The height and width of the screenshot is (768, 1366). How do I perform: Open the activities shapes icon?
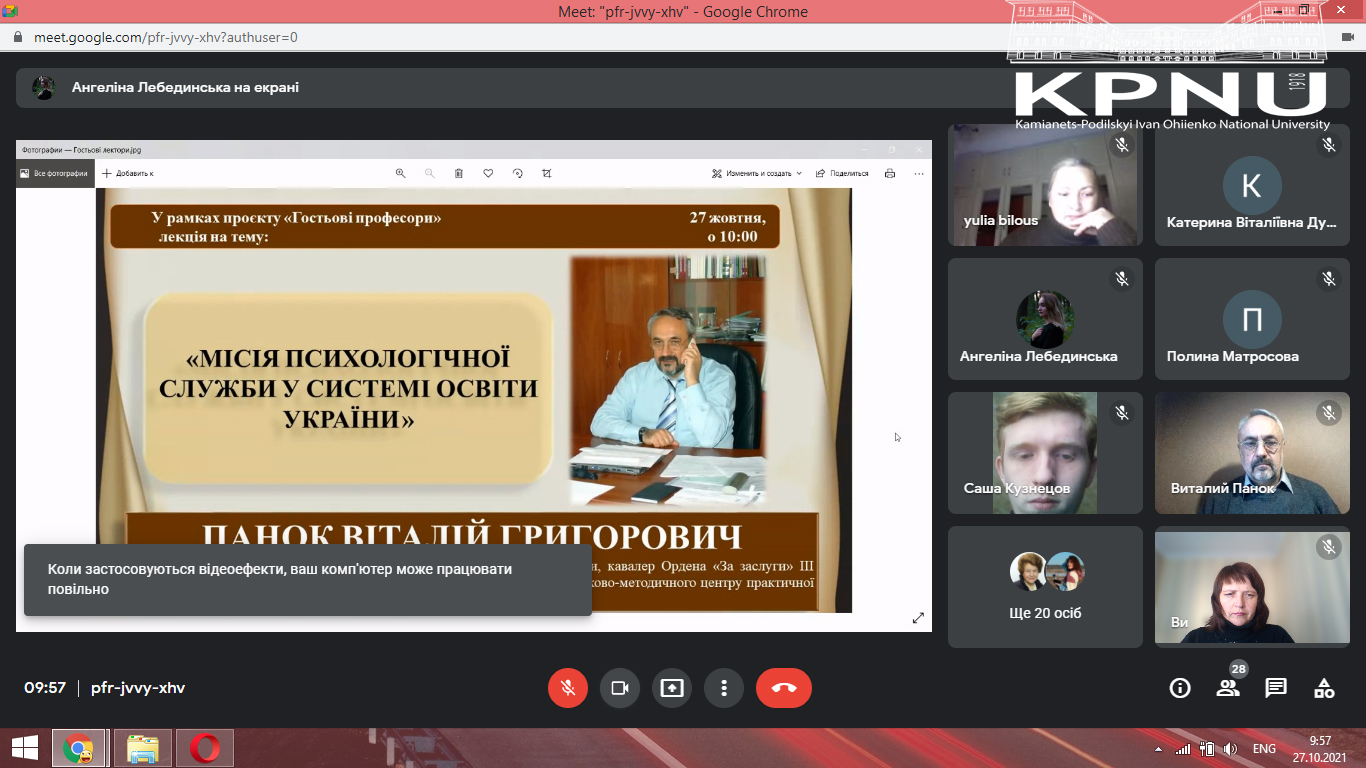point(1324,688)
